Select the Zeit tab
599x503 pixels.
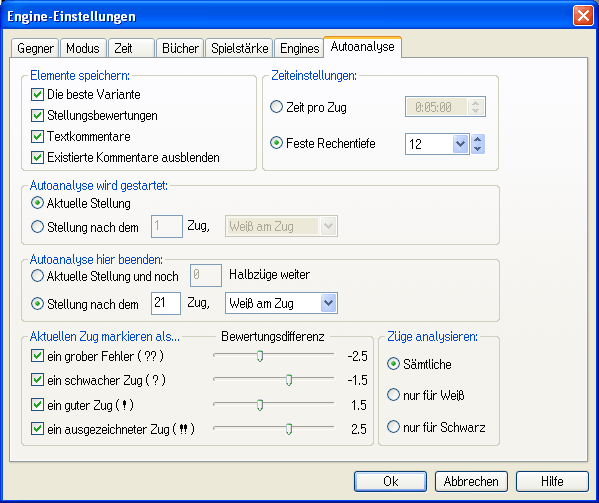pyautogui.click(x=131, y=48)
